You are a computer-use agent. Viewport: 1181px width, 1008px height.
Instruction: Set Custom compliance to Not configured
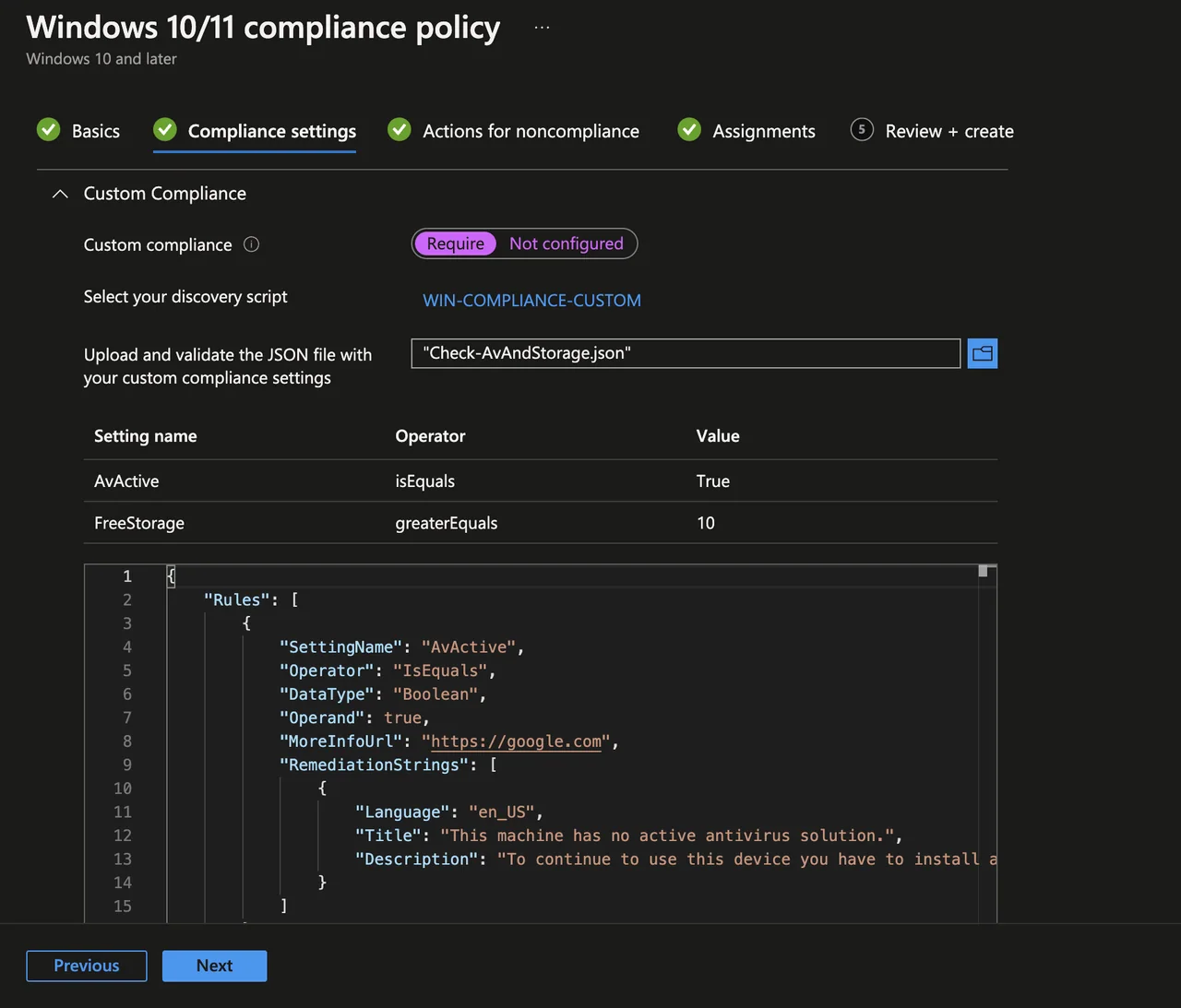567,243
